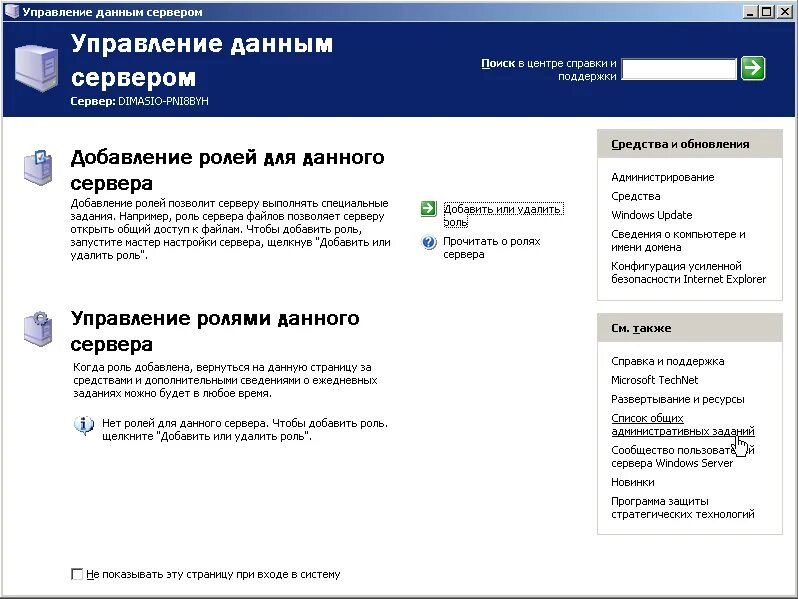The width and height of the screenshot is (798, 599).
Task: Enable 'Не показывать эту страницу при входе' checkbox
Action: click(77, 574)
